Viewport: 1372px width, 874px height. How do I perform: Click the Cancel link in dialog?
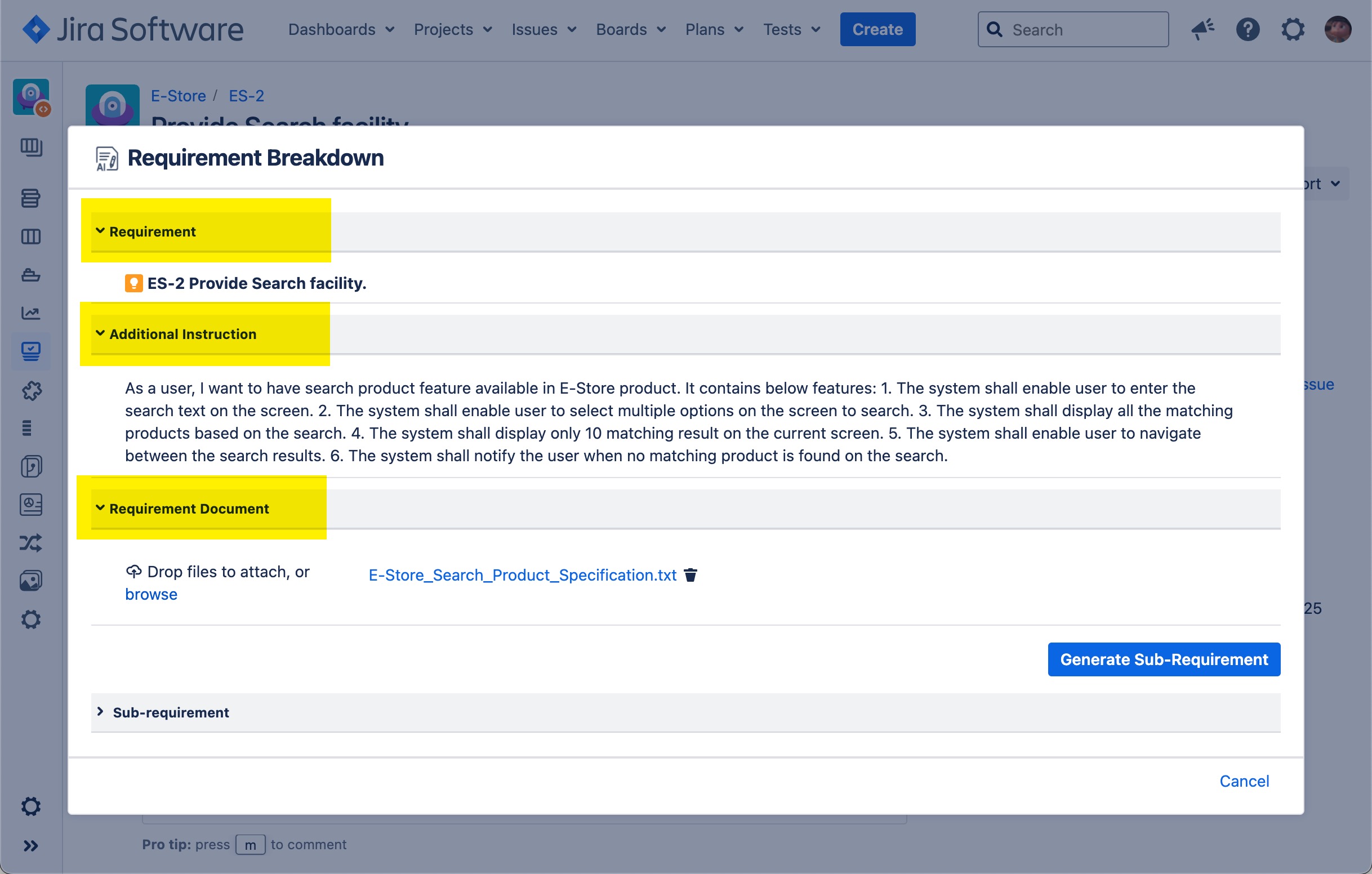tap(1244, 781)
